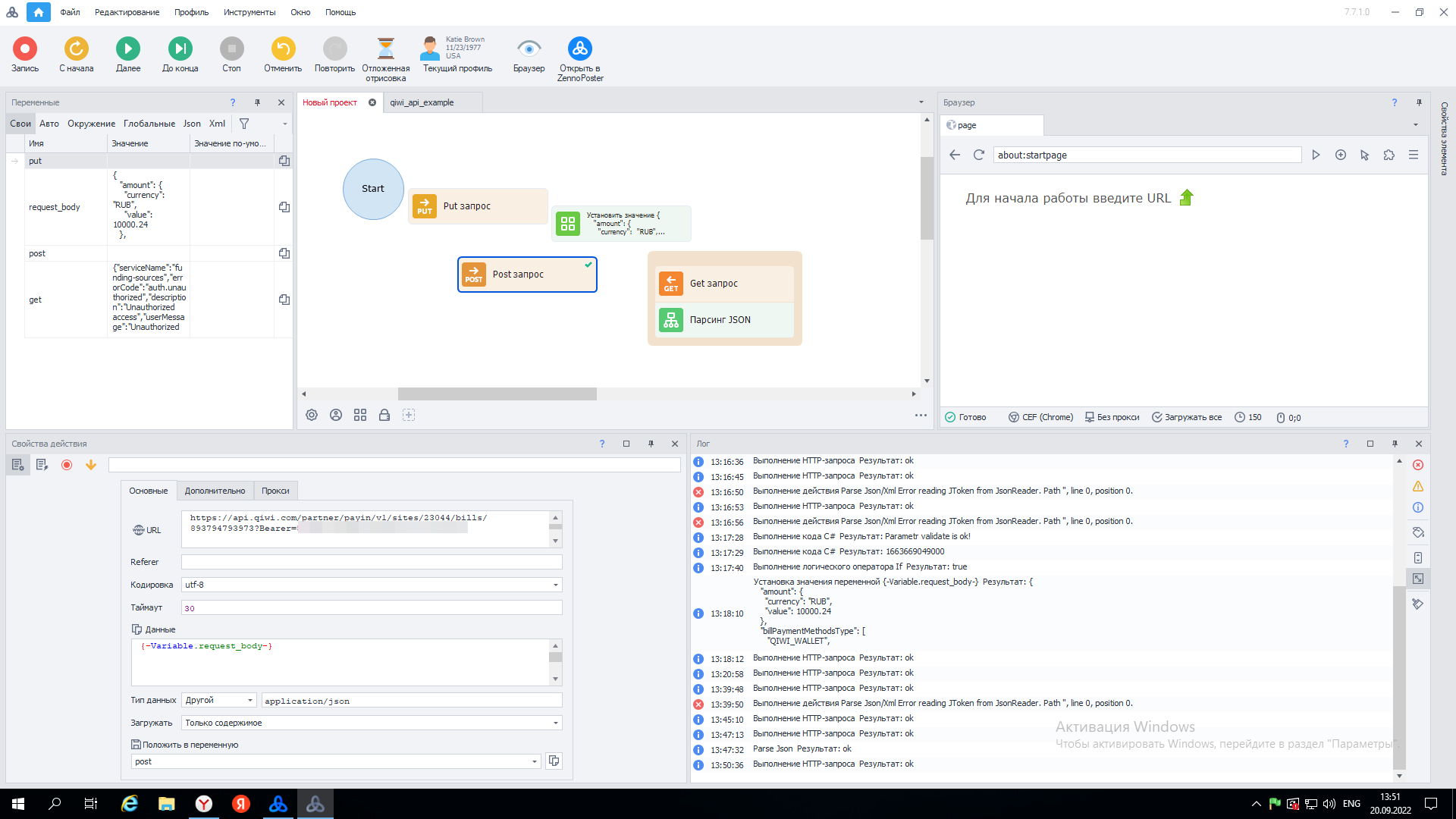Click the orange down arrow in properties
Image resolution: width=1456 pixels, height=819 pixels.
pos(91,465)
